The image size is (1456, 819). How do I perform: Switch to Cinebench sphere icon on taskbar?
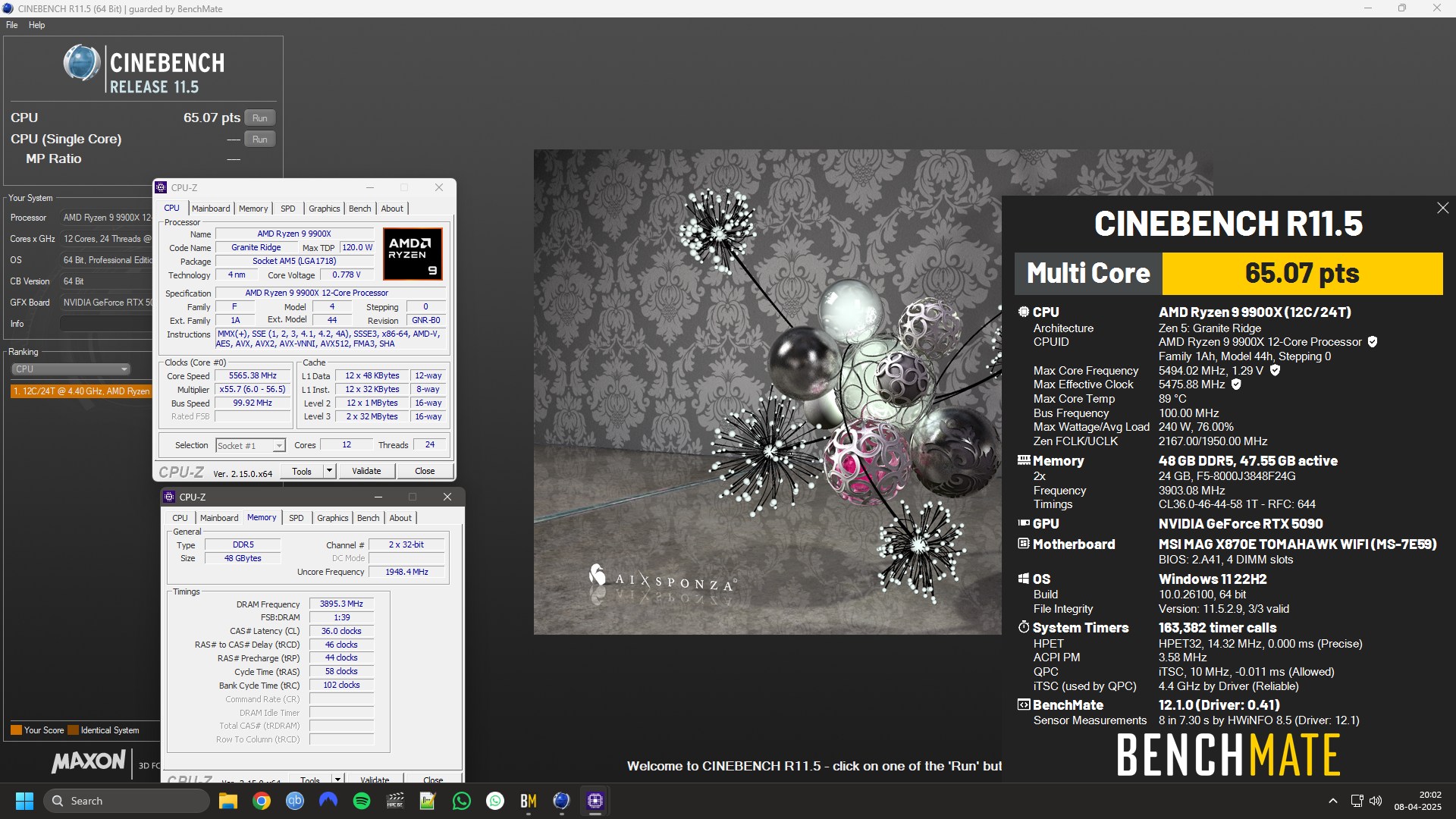[x=562, y=801]
